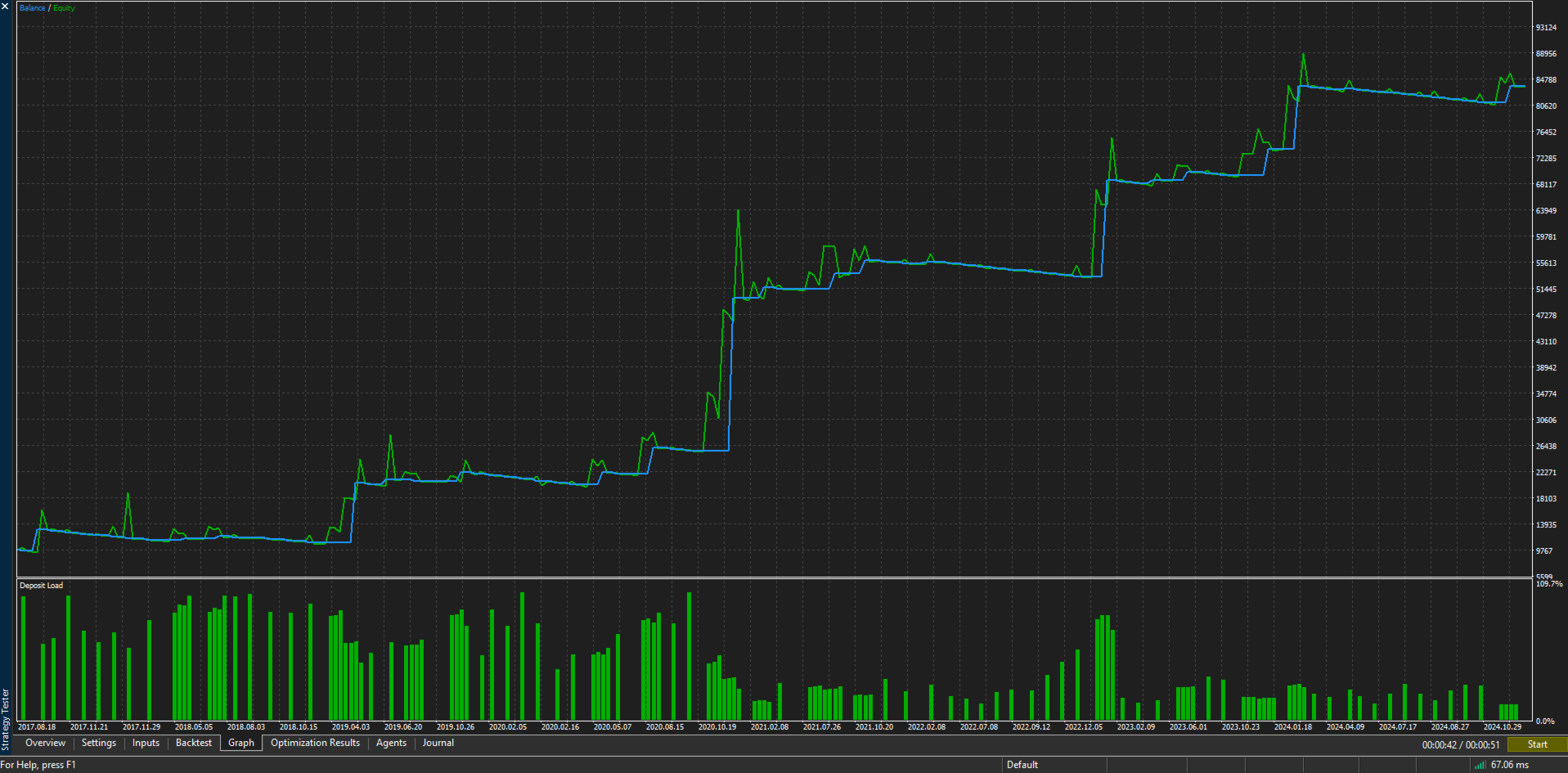The width and height of the screenshot is (1568, 773).
Task: Click the 2021.10.20 date label
Action: tap(874, 727)
